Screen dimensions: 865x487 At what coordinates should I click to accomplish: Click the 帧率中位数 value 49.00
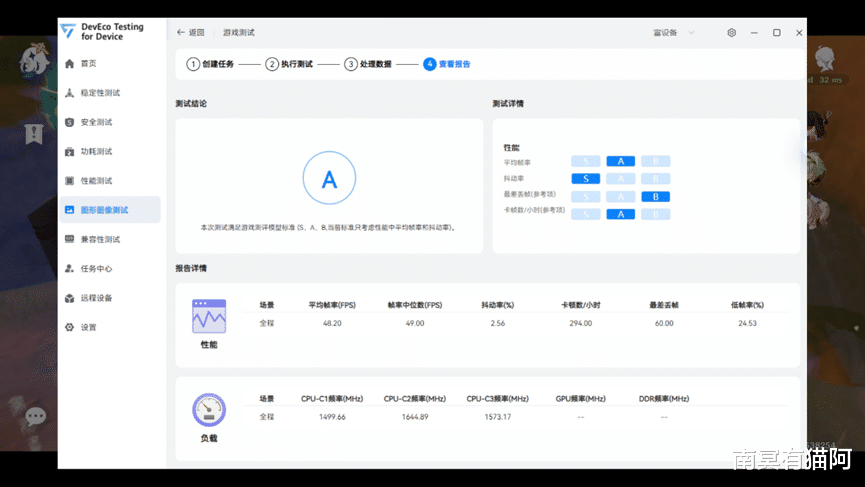pos(415,324)
